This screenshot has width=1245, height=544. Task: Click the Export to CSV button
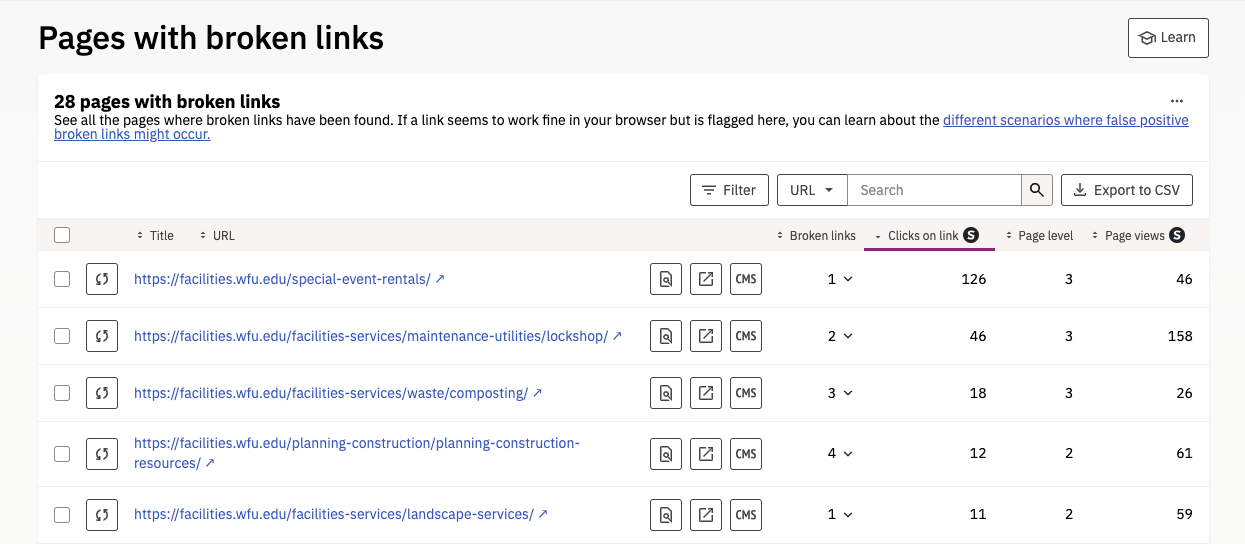[x=1126, y=190]
